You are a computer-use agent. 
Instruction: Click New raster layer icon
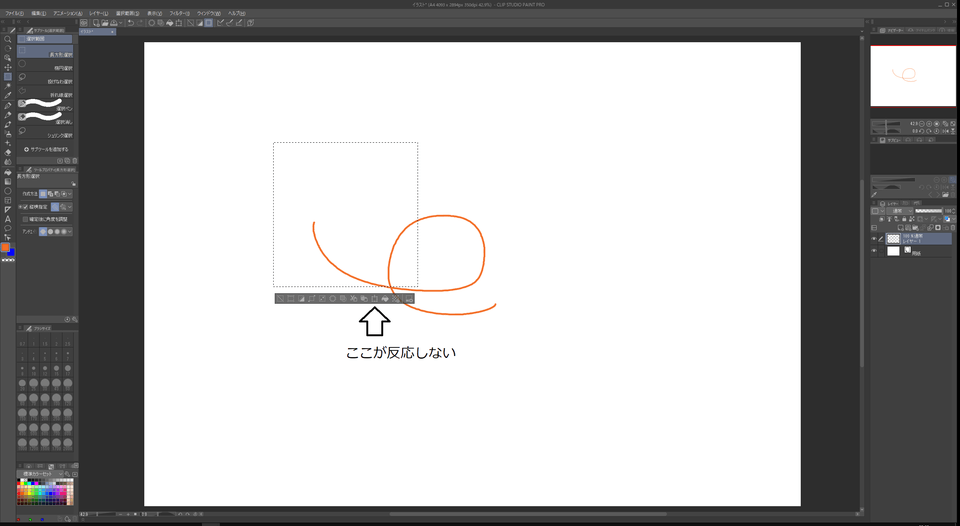click(900, 228)
